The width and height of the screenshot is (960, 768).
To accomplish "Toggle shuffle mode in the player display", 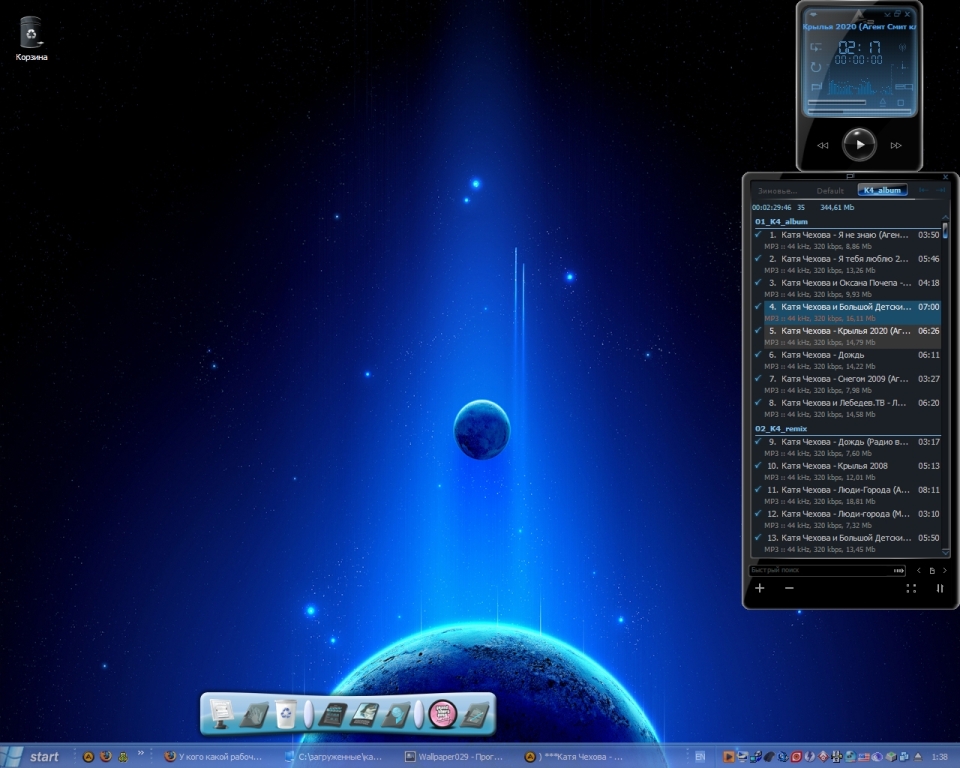I will tap(816, 47).
